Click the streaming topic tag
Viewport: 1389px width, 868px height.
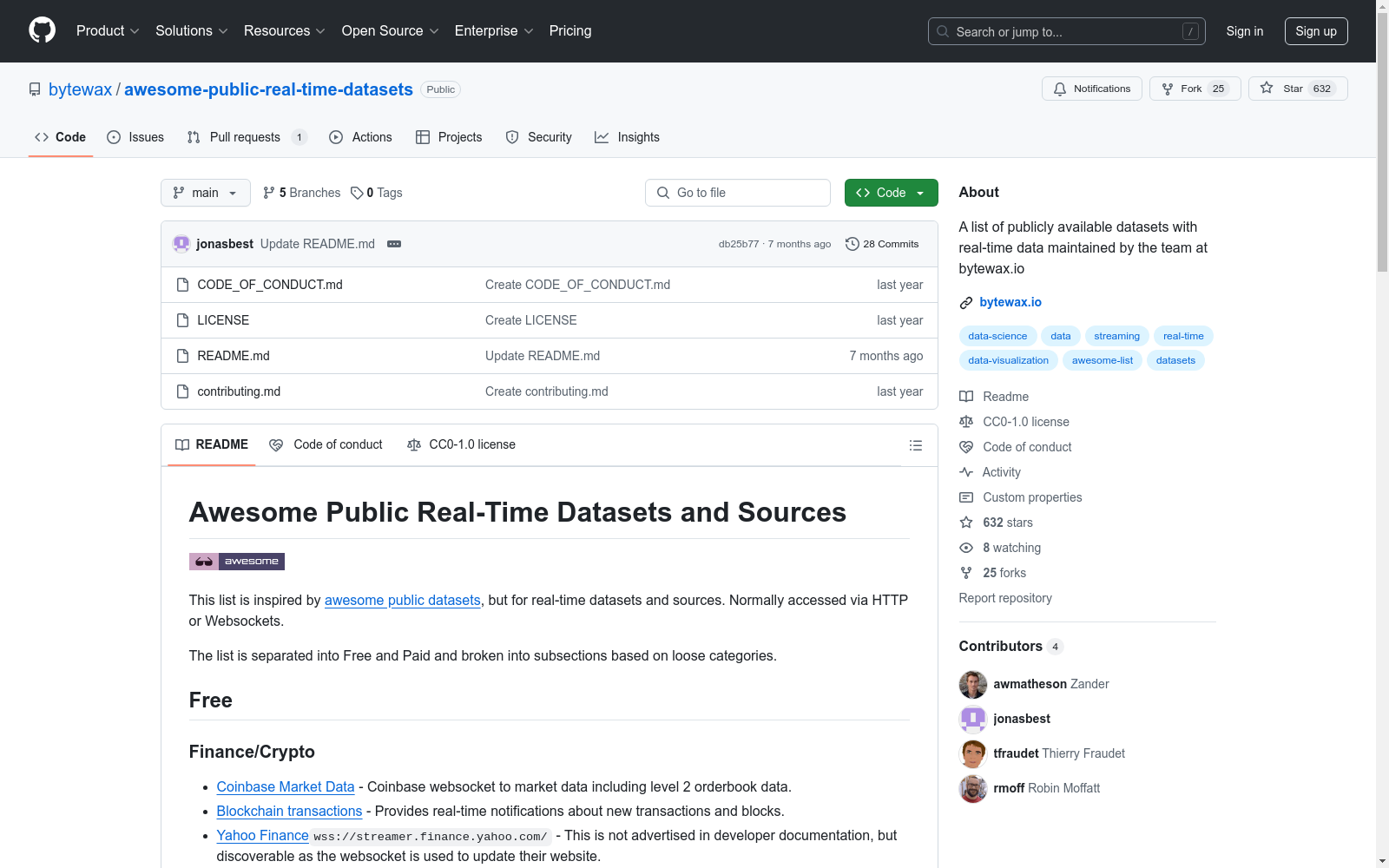tap(1117, 336)
